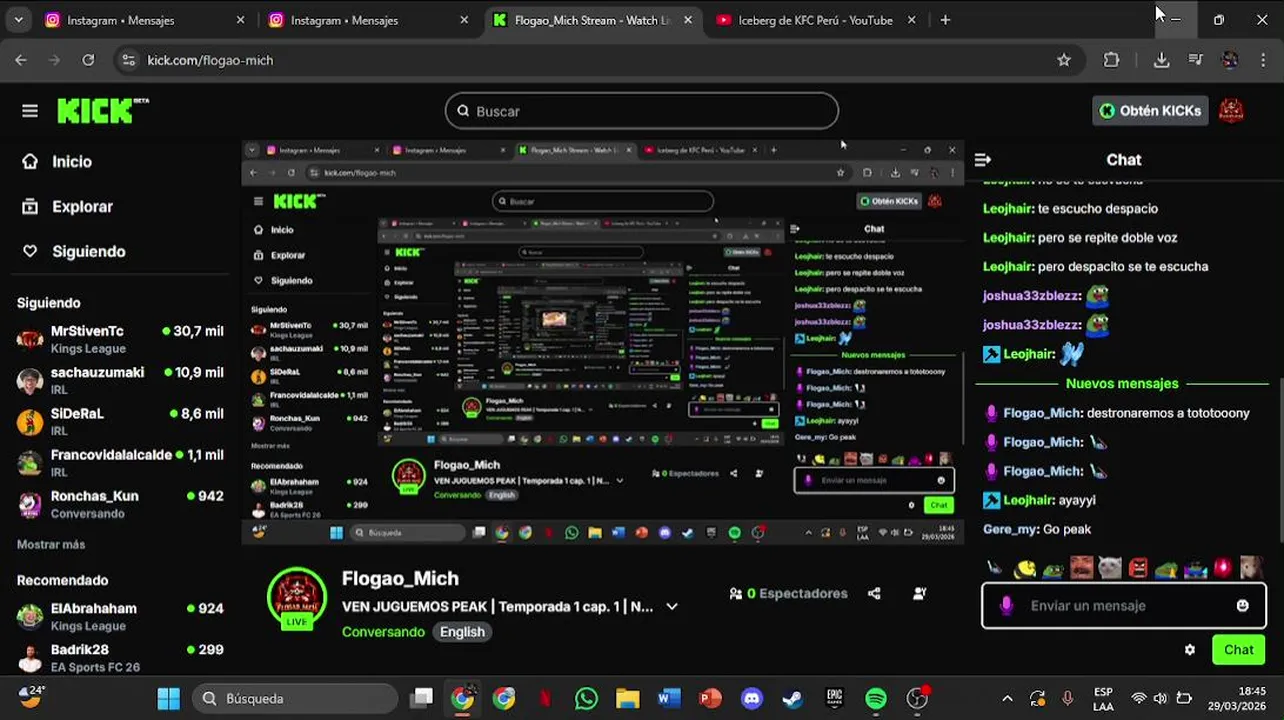The height and width of the screenshot is (720, 1284).
Task: Open the user profile avatar menu
Action: [1231, 111]
